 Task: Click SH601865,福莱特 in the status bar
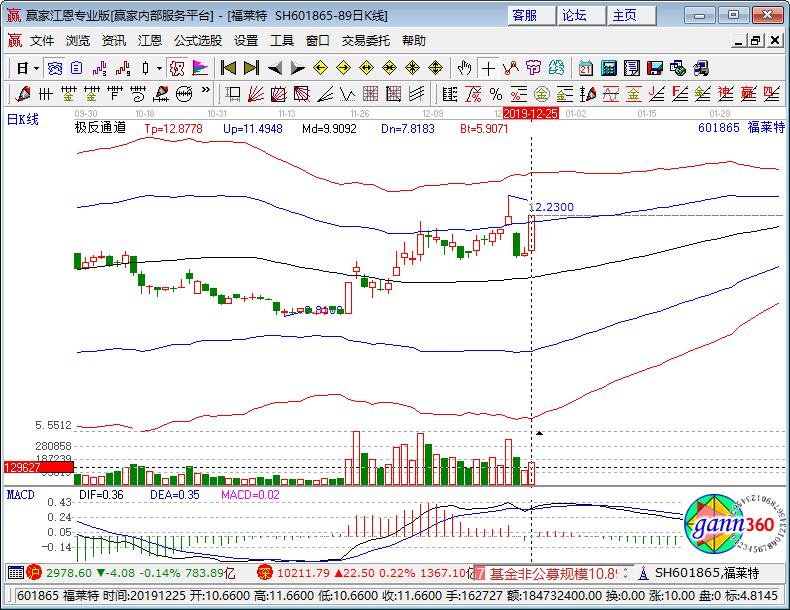point(707,573)
